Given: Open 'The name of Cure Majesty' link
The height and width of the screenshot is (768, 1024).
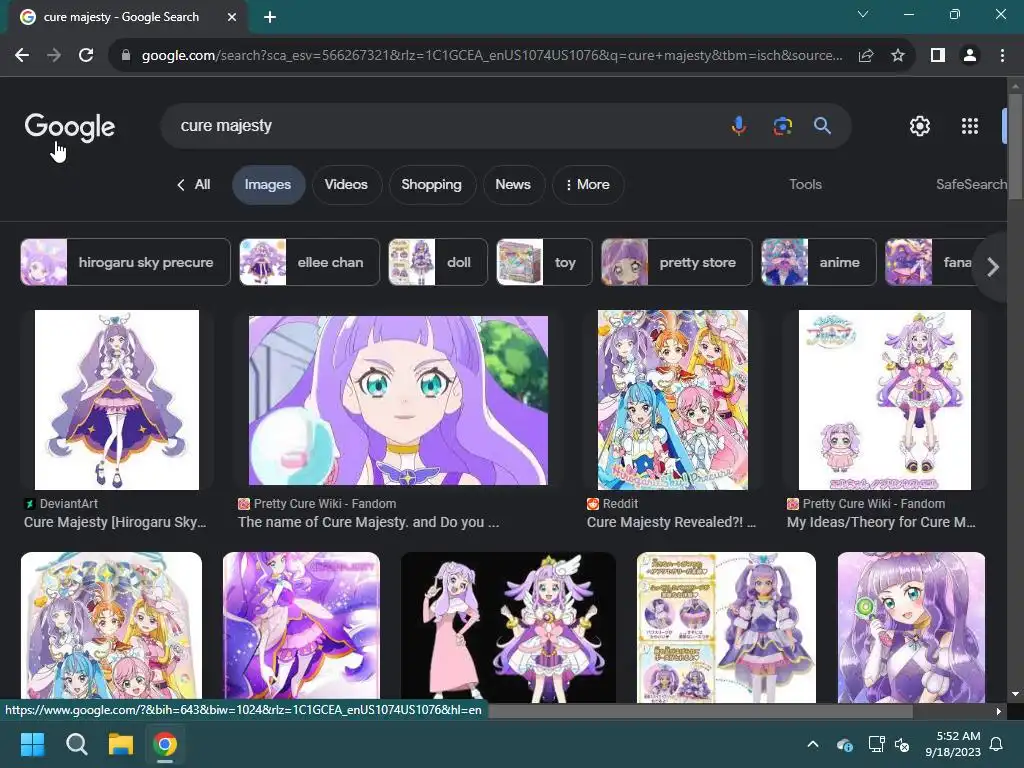Looking at the screenshot, I should point(368,522).
